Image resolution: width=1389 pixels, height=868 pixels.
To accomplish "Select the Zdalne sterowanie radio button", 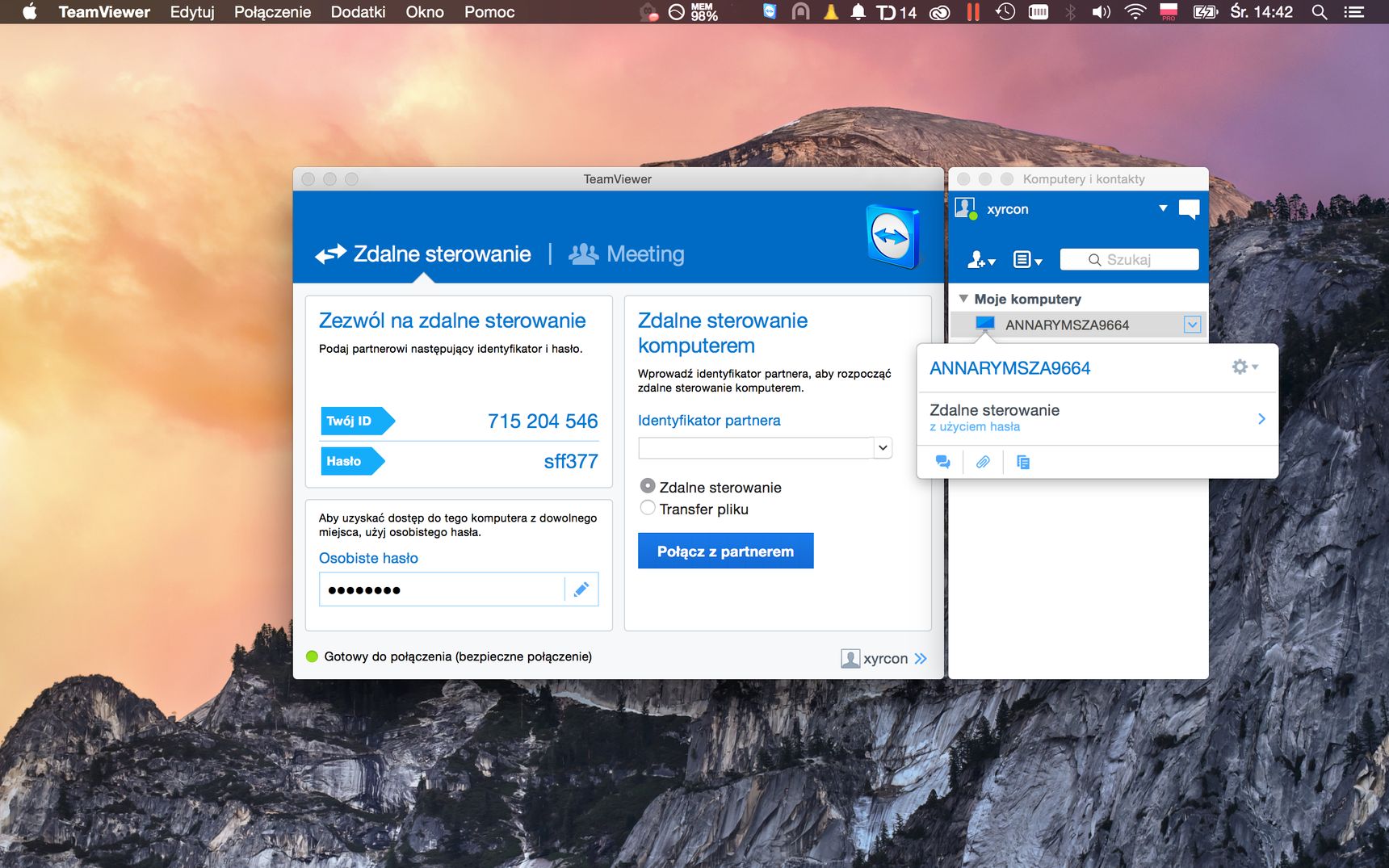I will 648,486.
